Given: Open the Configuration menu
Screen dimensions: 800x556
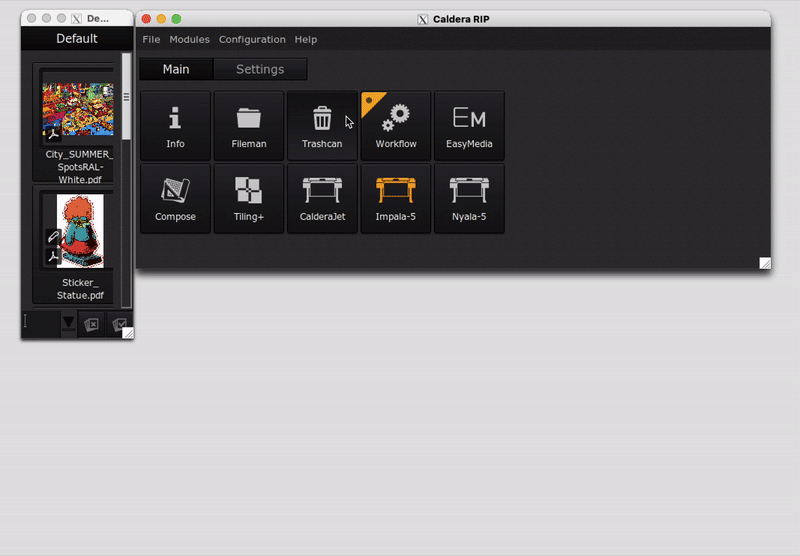Looking at the screenshot, I should point(252,40).
